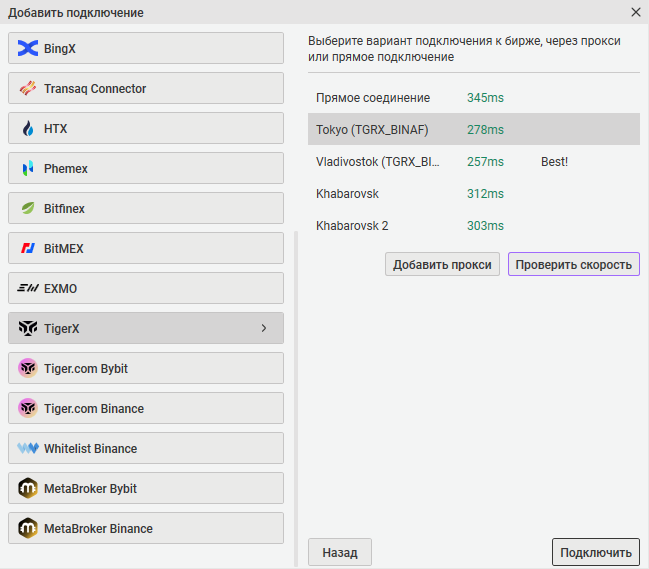Click the MetaBroker Bybit icon
This screenshot has height=569, width=649.
point(28,488)
